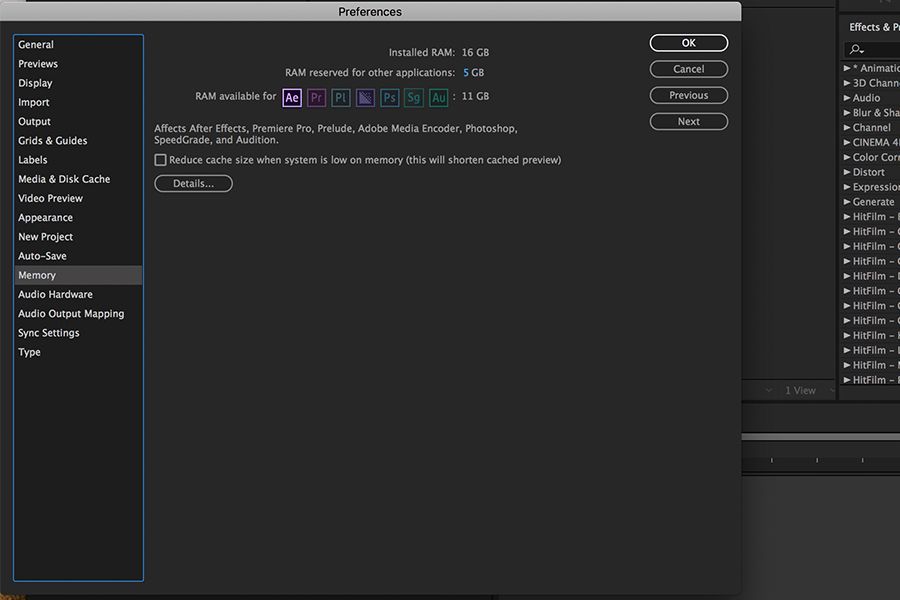Open the Audio Hardware preferences page
The width and height of the screenshot is (900, 600).
coord(55,293)
